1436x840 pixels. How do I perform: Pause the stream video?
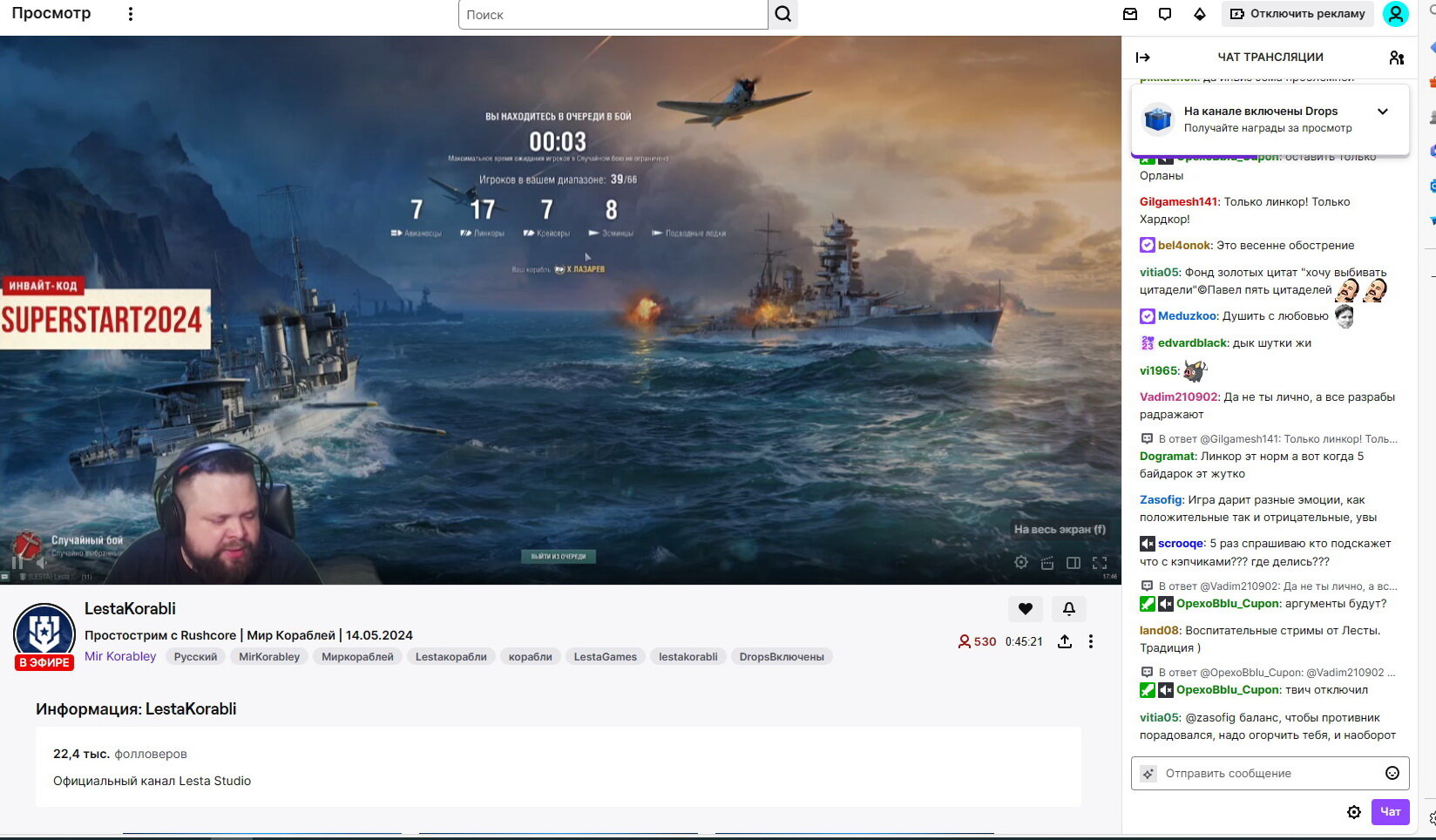click(17, 562)
